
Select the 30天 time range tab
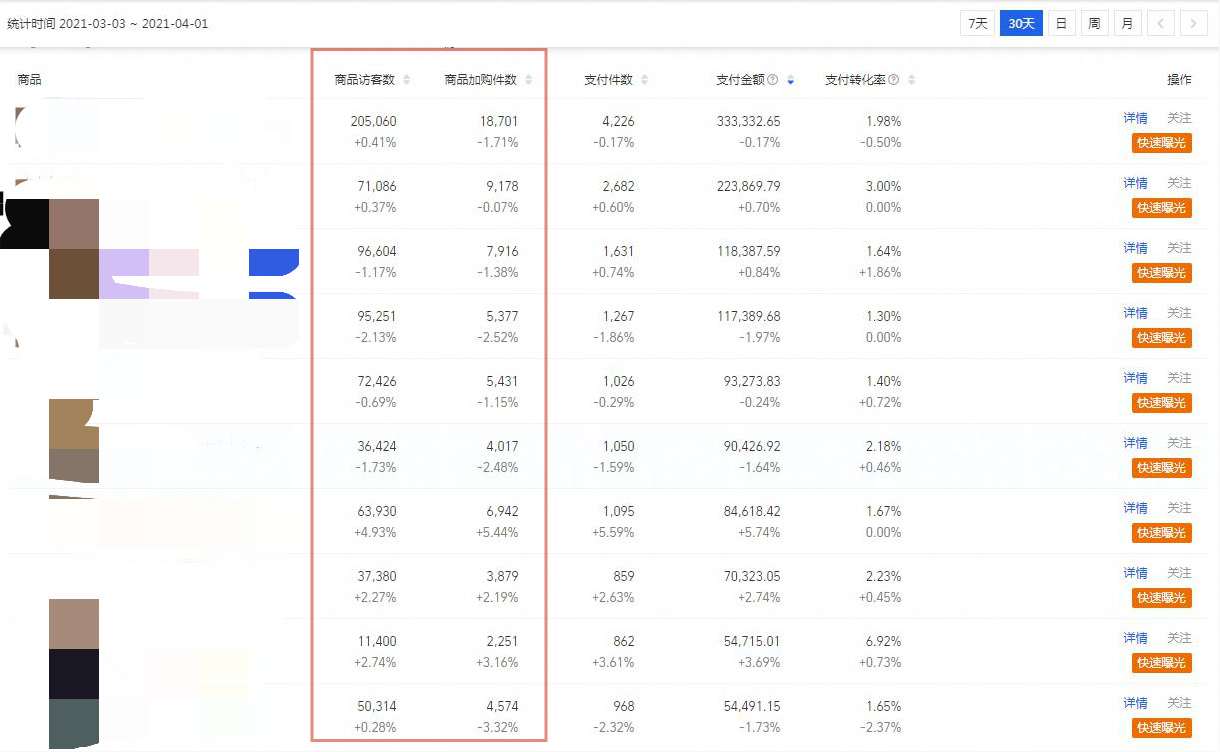tap(1021, 24)
